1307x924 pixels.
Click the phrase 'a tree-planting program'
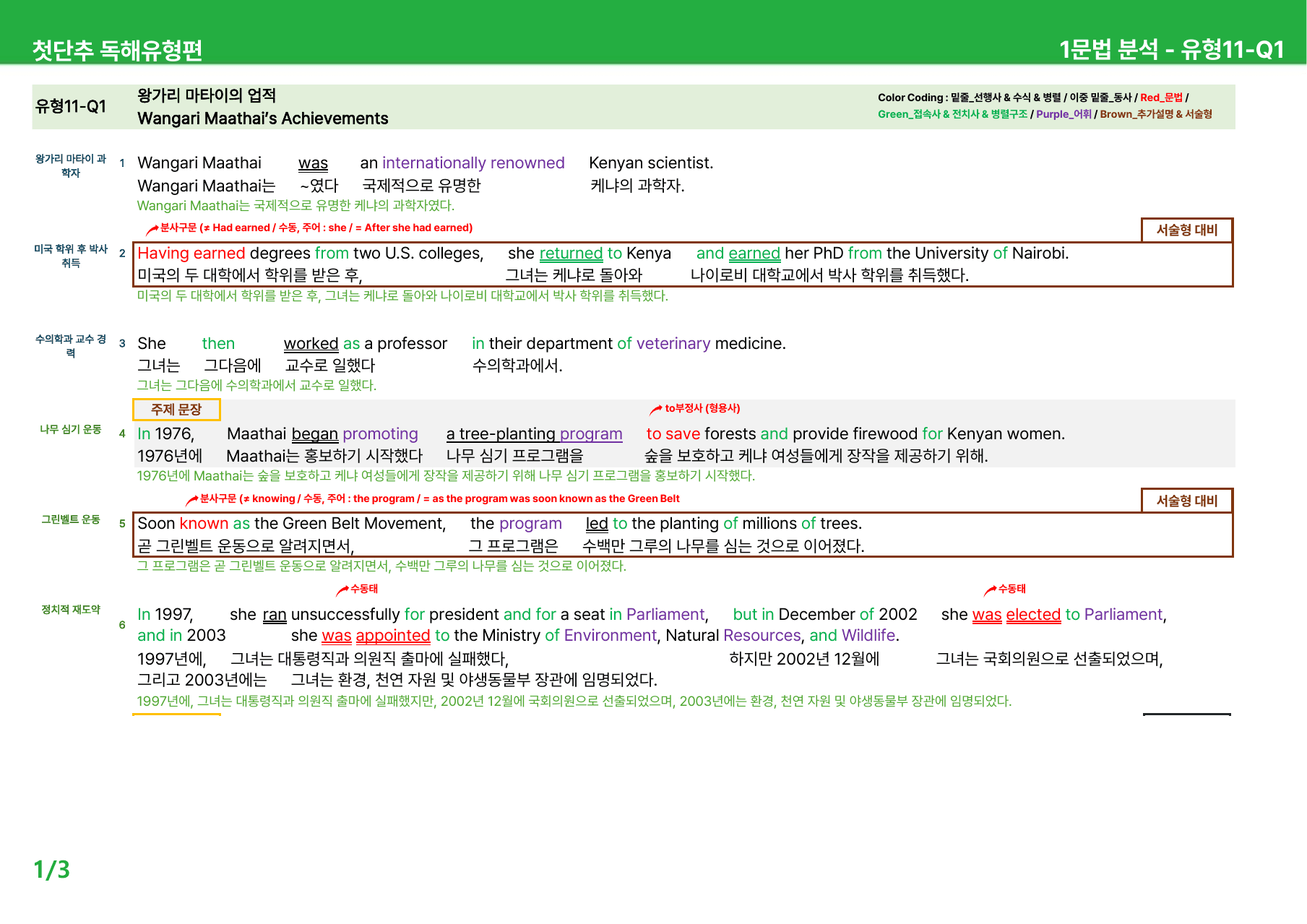534,434
